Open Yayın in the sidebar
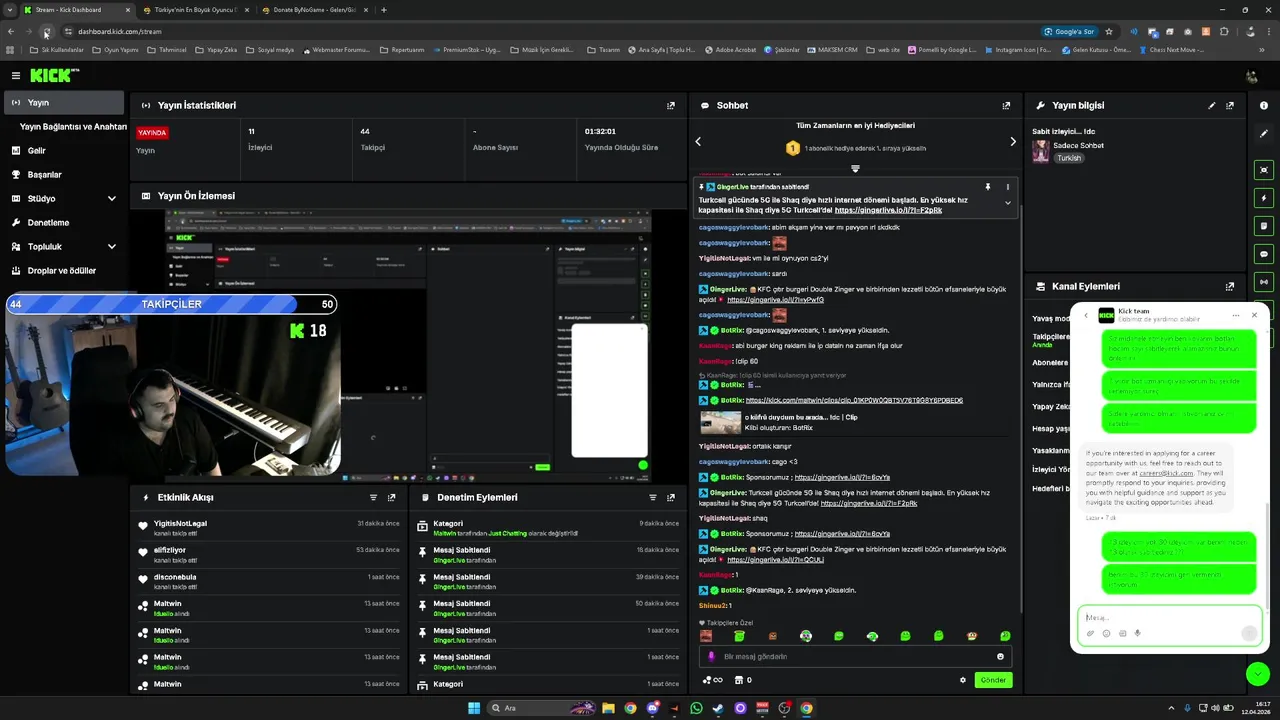Image resolution: width=1280 pixels, height=720 pixels. [64, 102]
